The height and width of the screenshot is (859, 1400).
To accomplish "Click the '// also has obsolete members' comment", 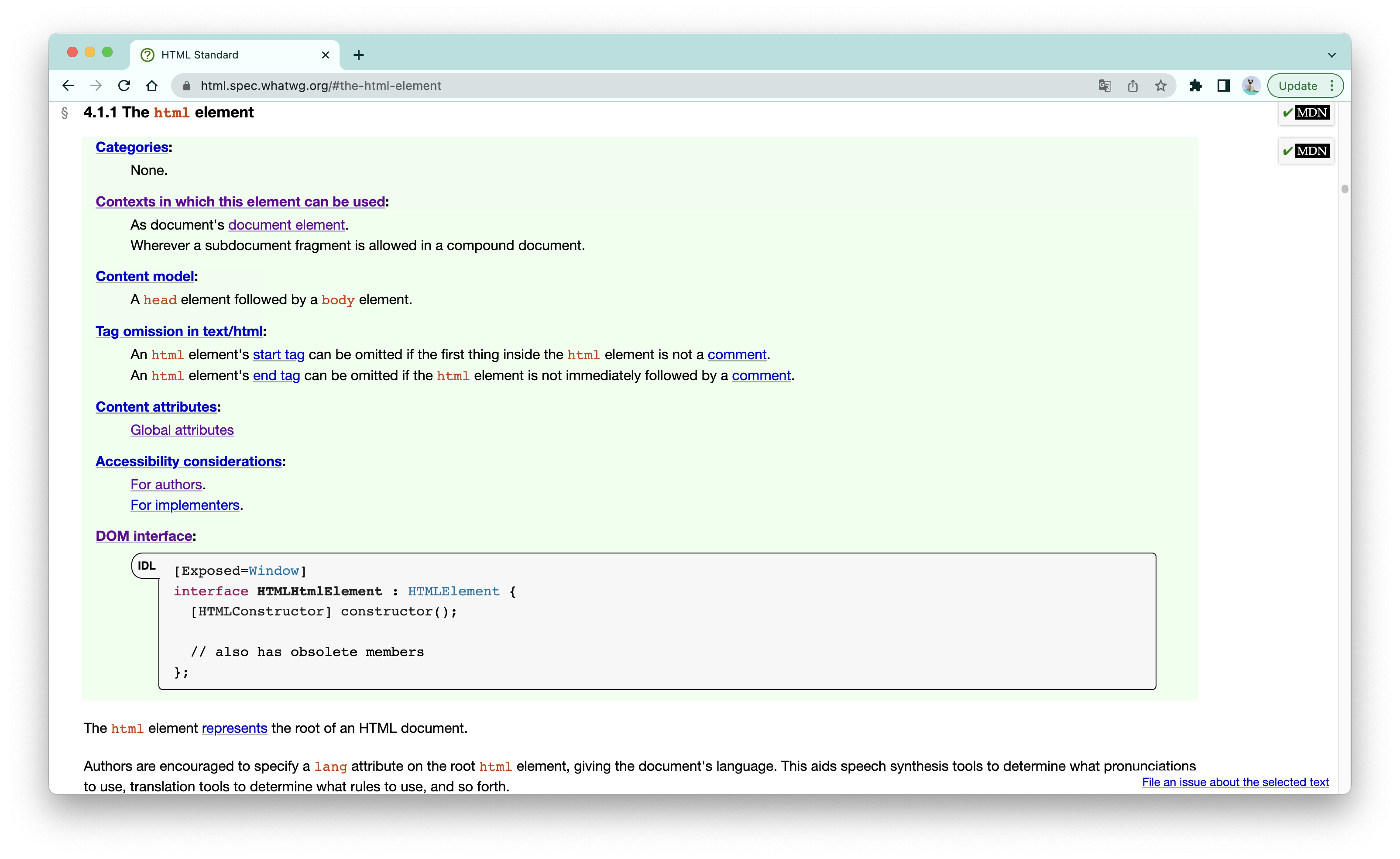I will coord(307,652).
